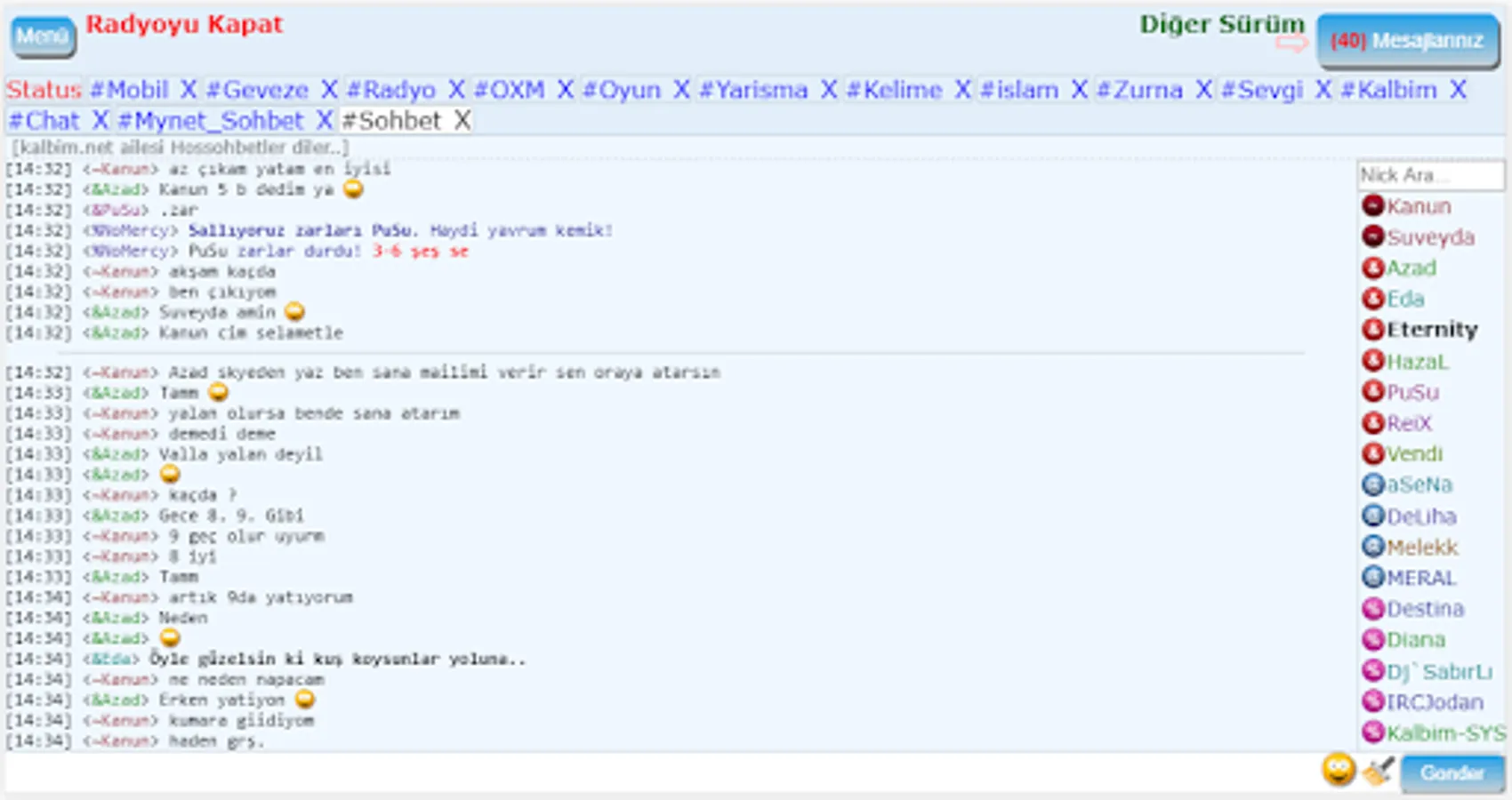The image size is (1512, 800).
Task: Clear chat with the broom icon
Action: pyautogui.click(x=1378, y=771)
